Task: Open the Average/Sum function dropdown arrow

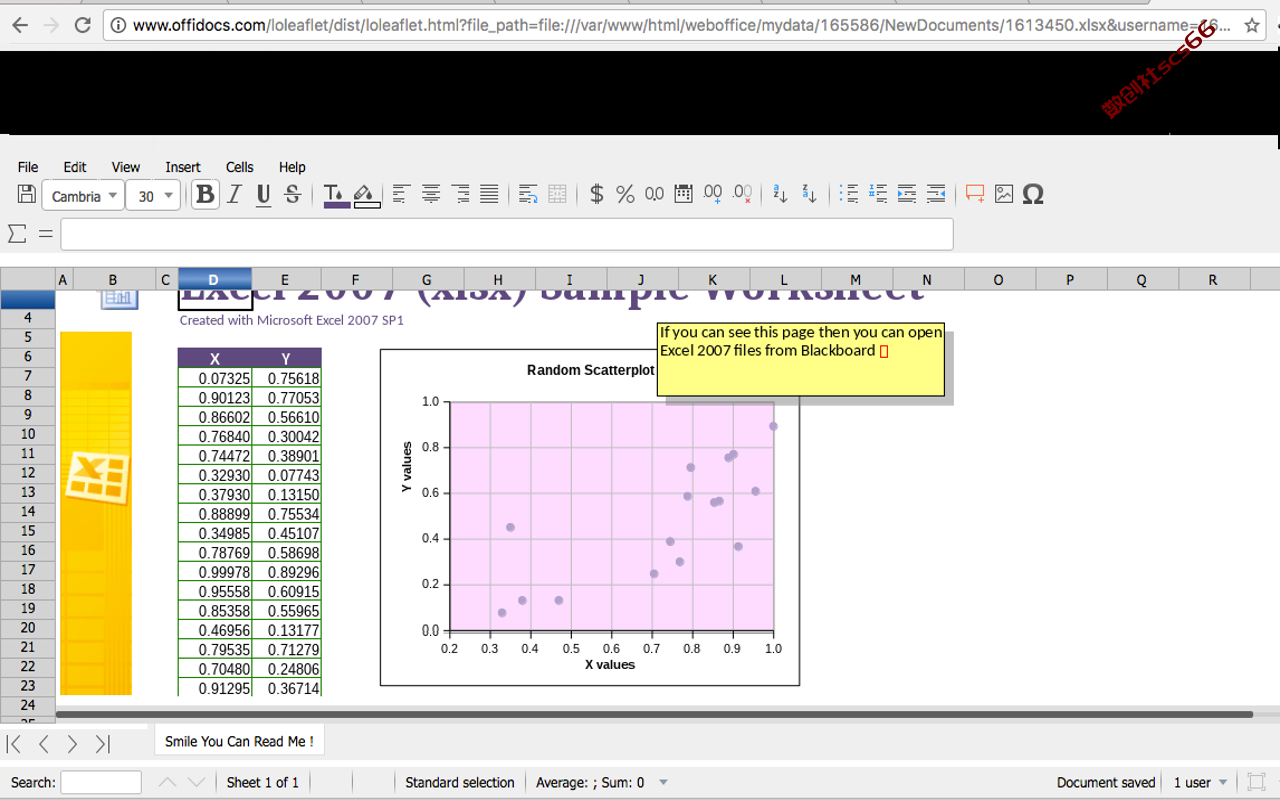Action: pos(663,782)
